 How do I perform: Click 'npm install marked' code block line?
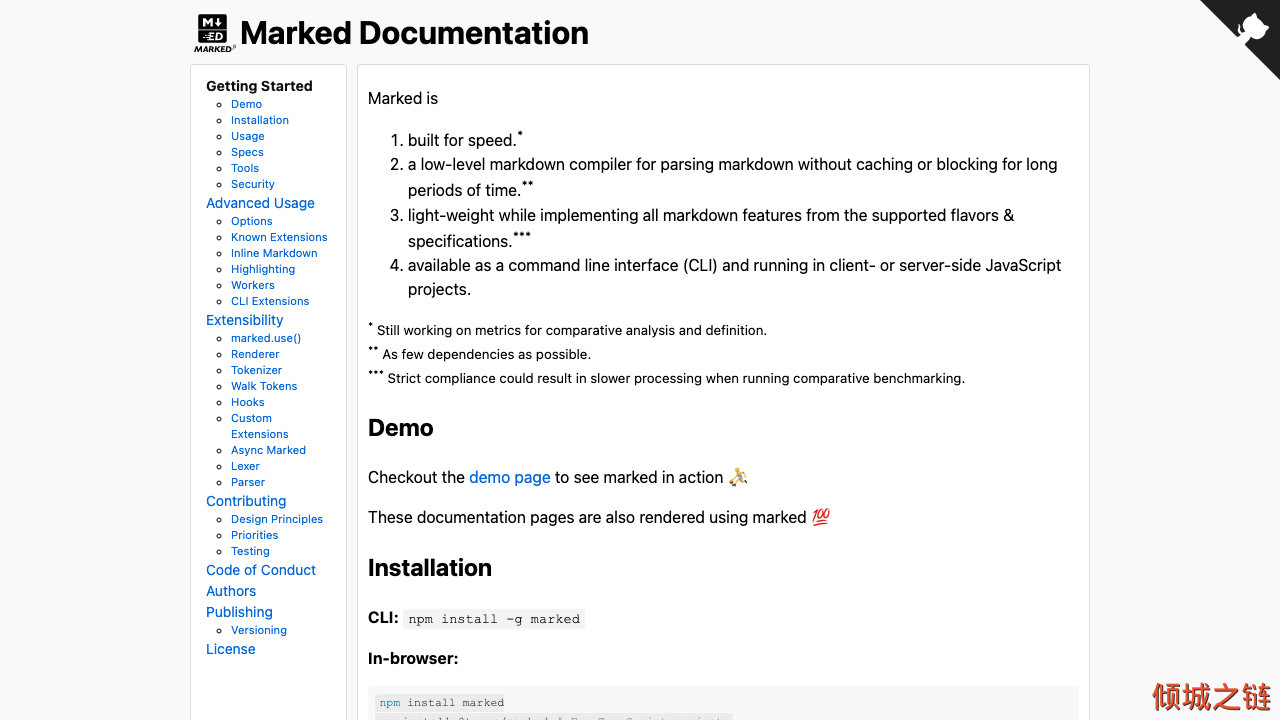(441, 702)
